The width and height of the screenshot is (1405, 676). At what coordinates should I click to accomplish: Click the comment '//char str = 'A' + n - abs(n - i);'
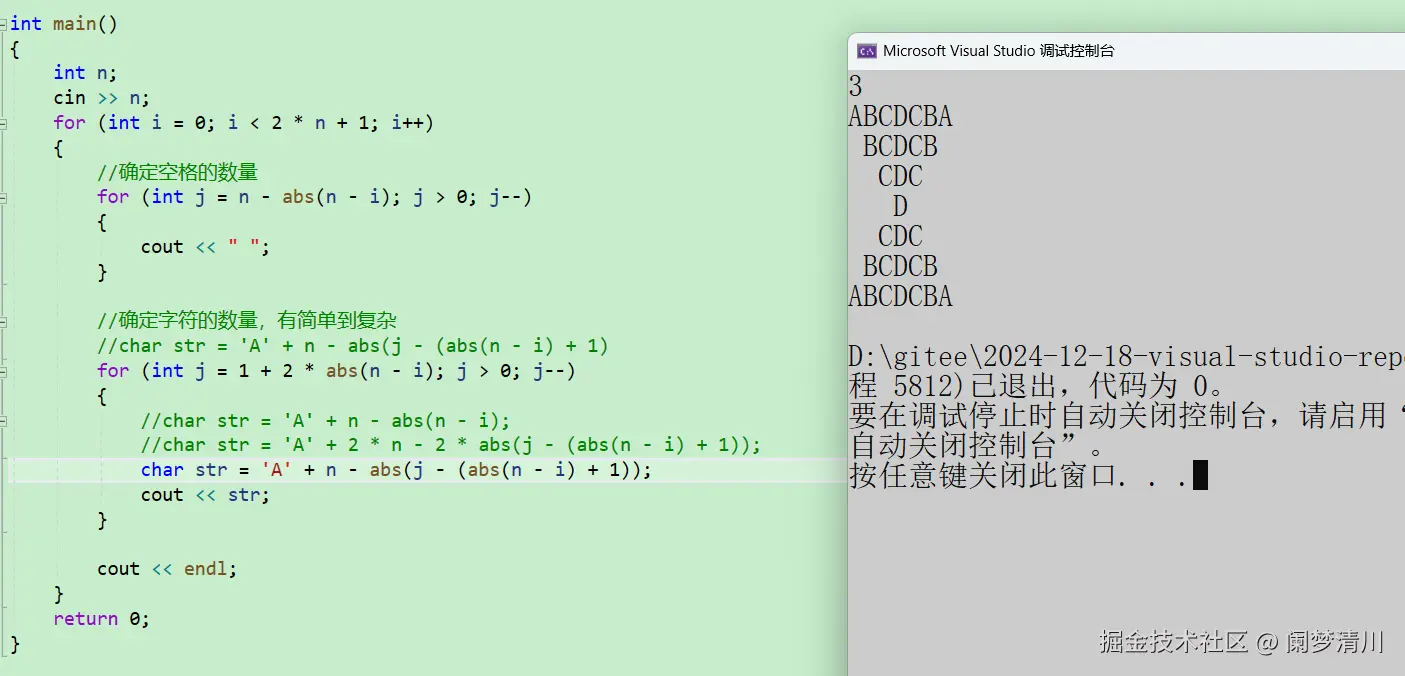[x=325, y=421]
